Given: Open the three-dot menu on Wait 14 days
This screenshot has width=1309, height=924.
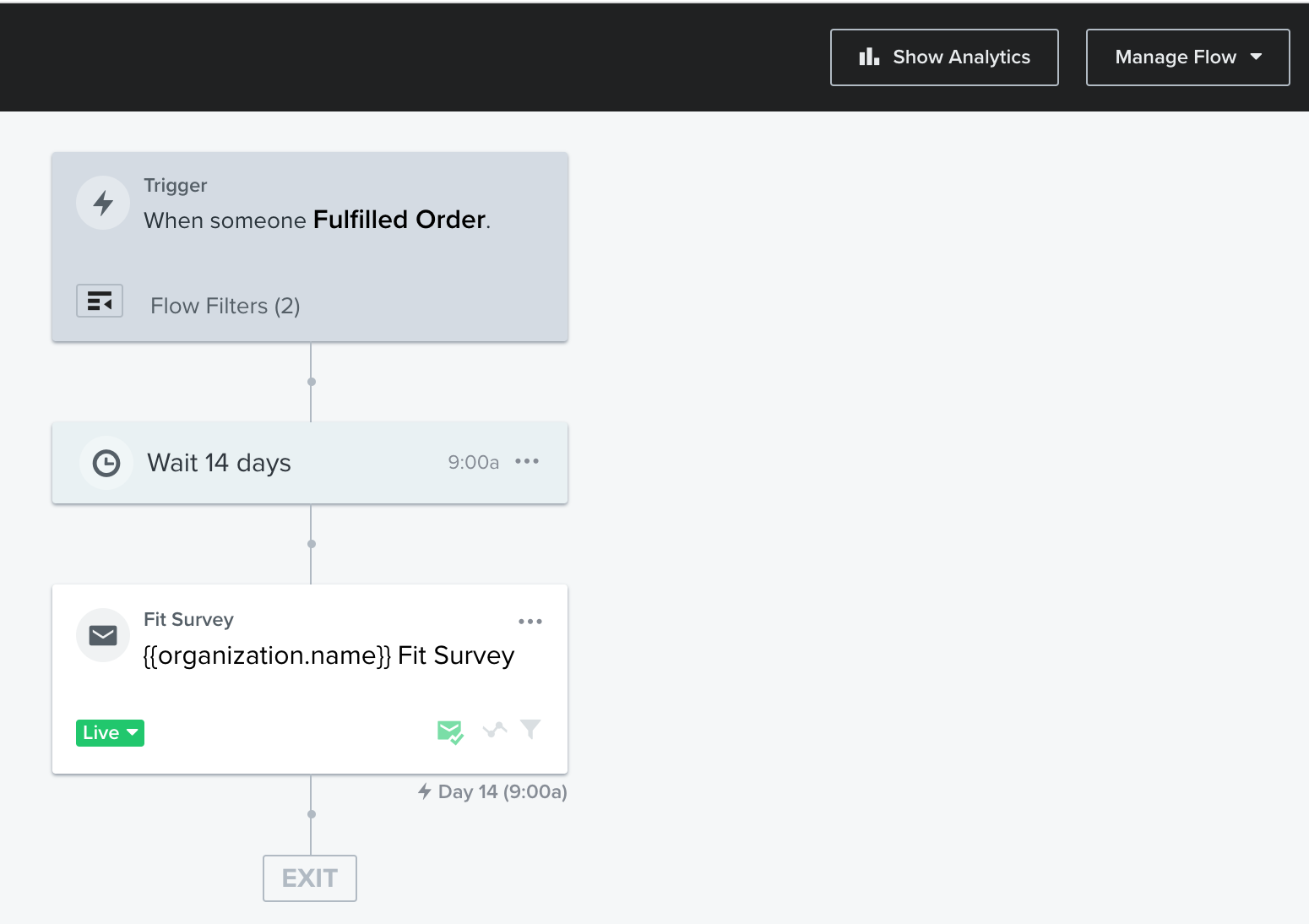Looking at the screenshot, I should [527, 461].
